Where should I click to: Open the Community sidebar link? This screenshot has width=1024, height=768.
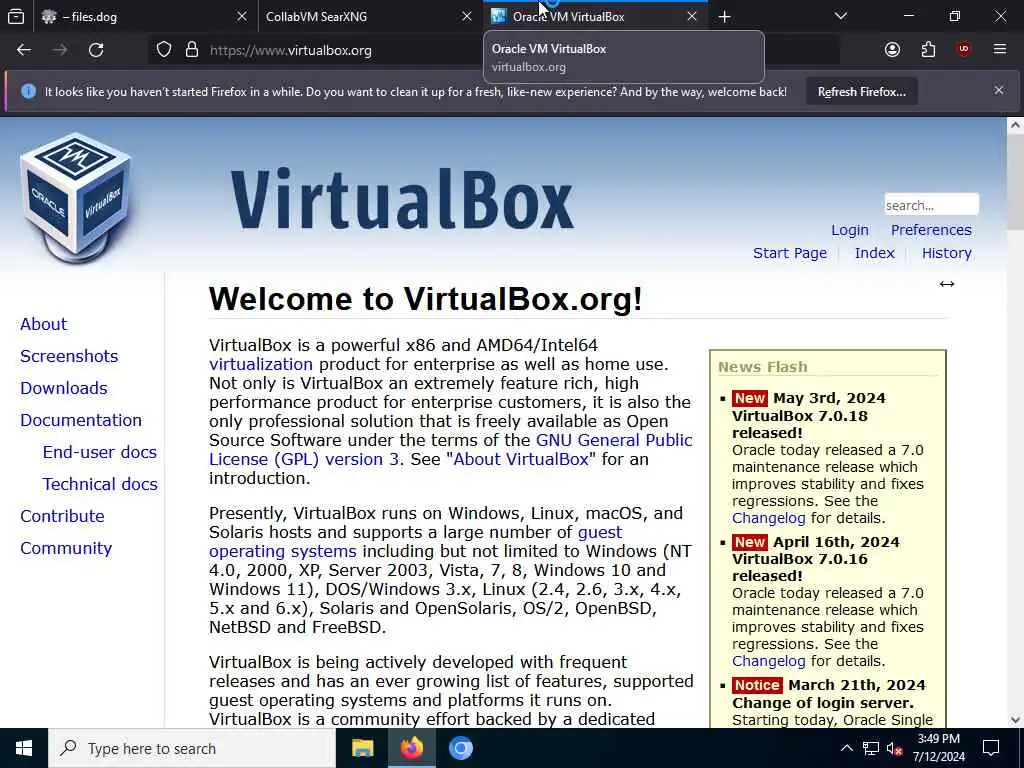(x=65, y=548)
